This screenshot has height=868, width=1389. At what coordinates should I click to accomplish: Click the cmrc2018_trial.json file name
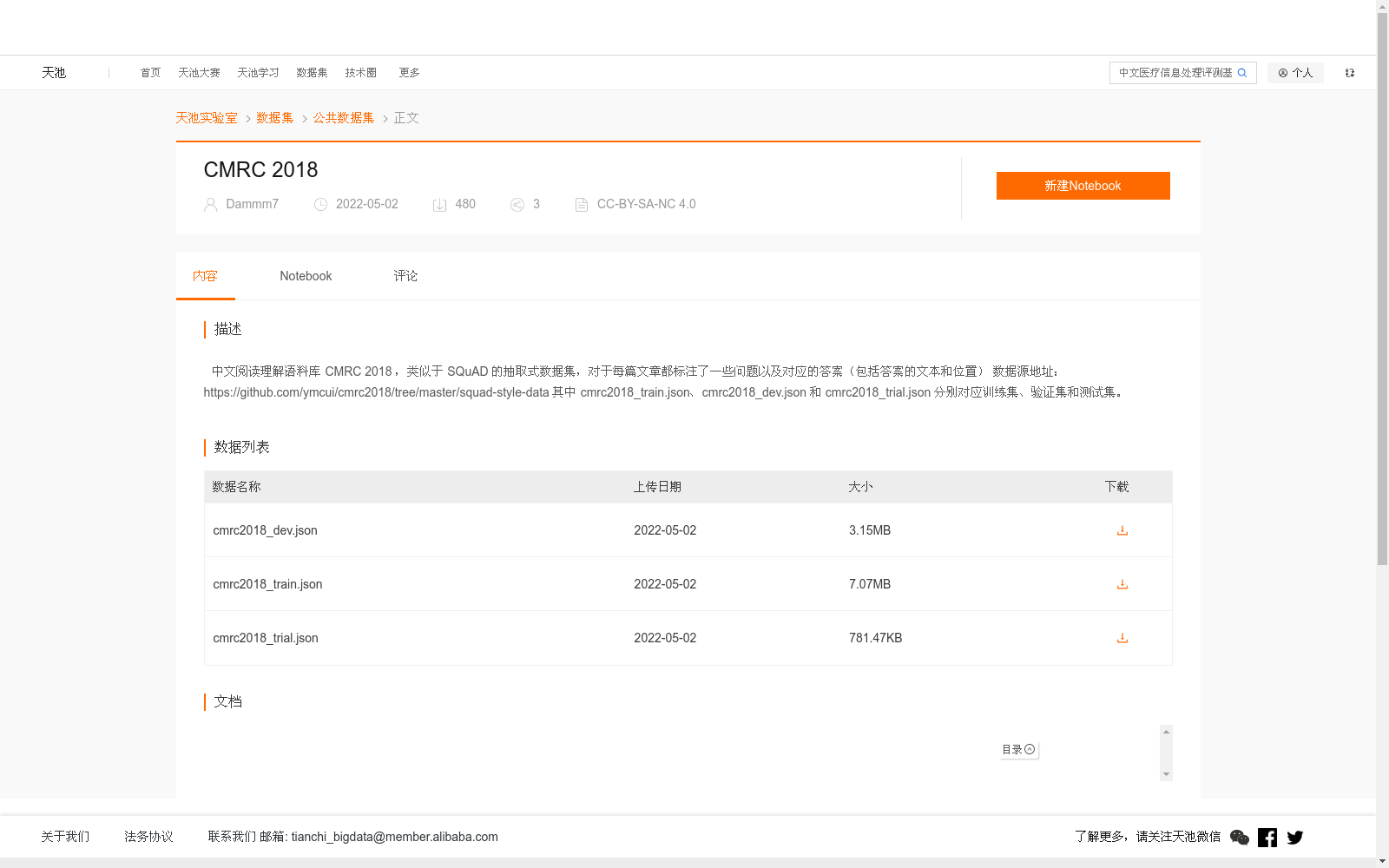tap(266, 638)
